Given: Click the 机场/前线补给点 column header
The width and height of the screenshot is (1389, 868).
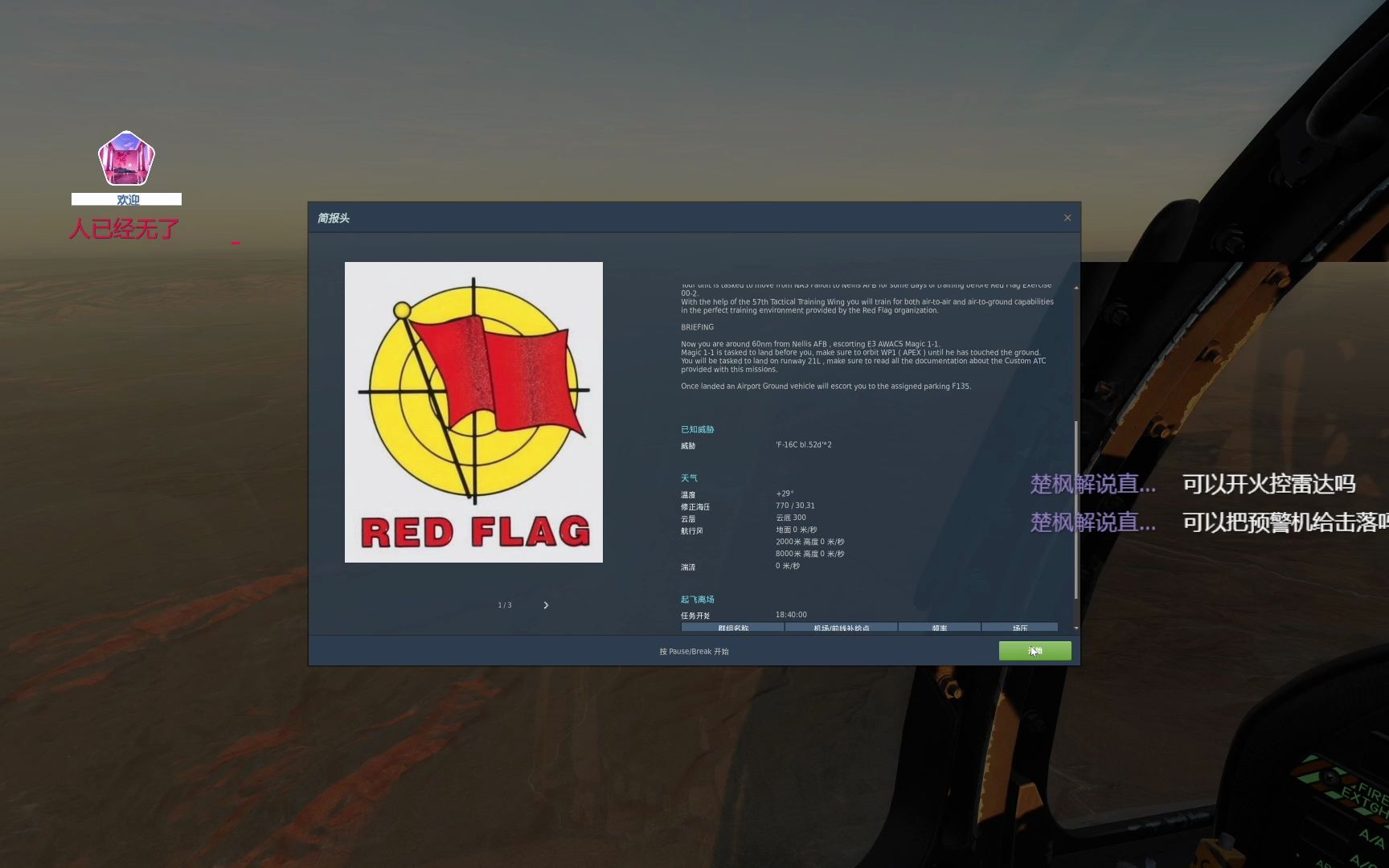Looking at the screenshot, I should click(x=842, y=628).
